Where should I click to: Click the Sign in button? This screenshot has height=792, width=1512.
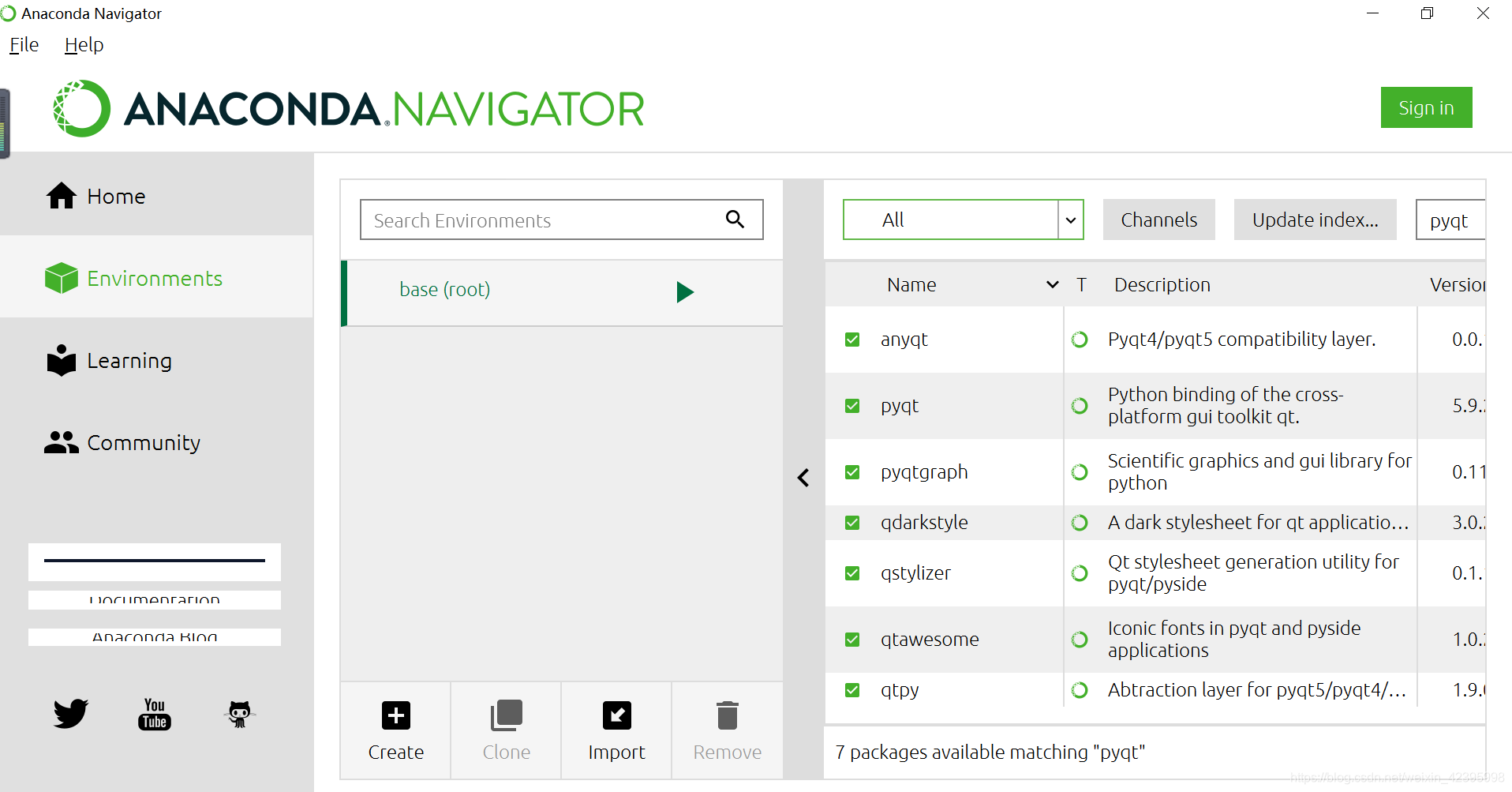(x=1426, y=107)
